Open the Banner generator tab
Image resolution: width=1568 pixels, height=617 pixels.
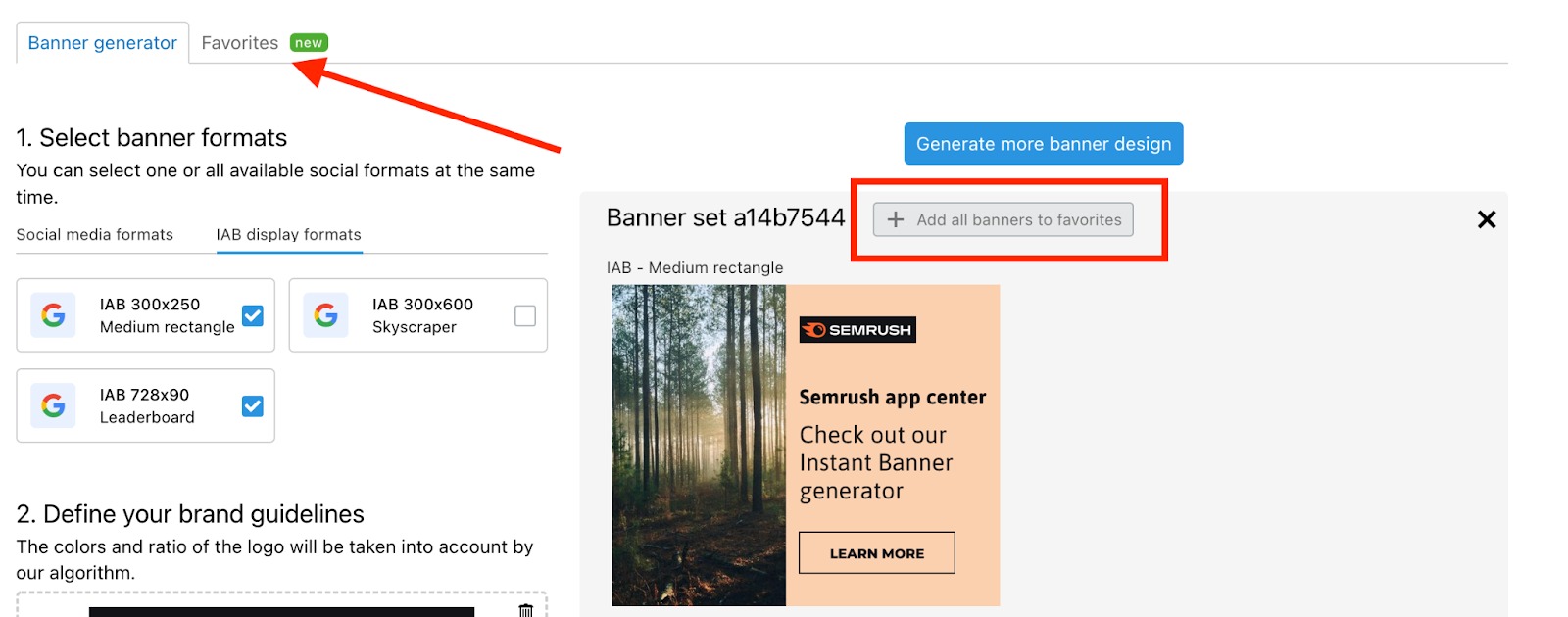pyautogui.click(x=103, y=43)
